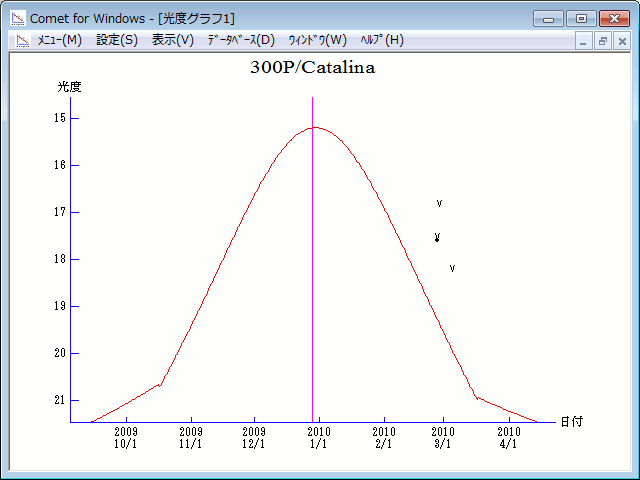Open the ﾃﾞｰﾀﾍﾞｰｽ(D) database menu
This screenshot has width=640, height=480.
[241, 40]
